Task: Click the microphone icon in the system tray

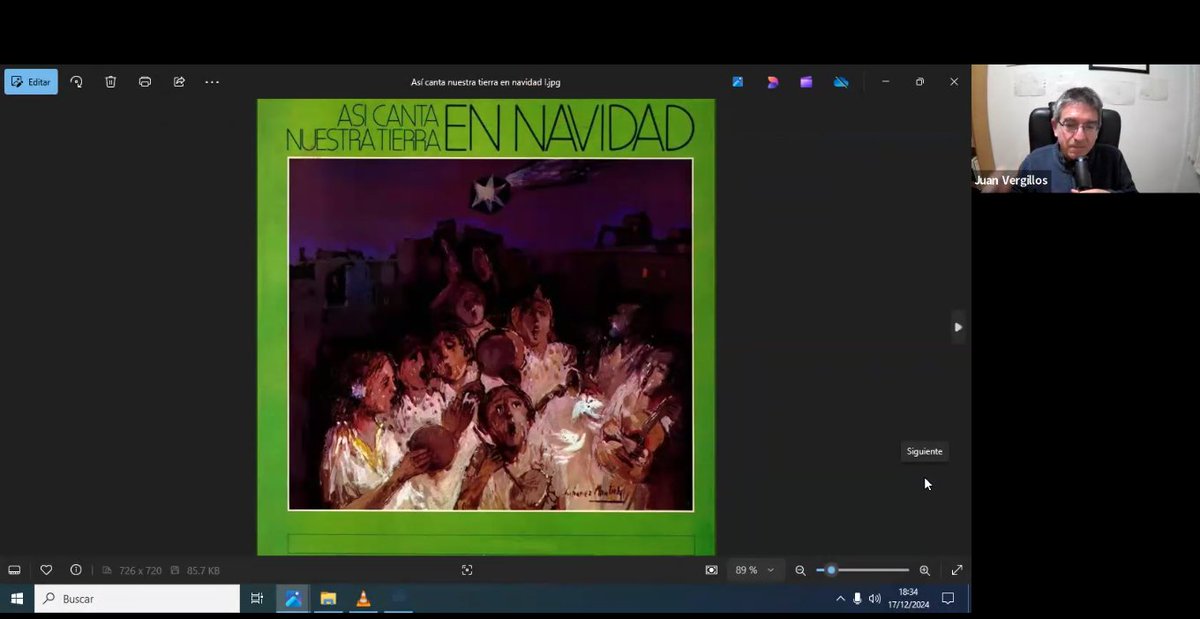Action: click(x=857, y=598)
